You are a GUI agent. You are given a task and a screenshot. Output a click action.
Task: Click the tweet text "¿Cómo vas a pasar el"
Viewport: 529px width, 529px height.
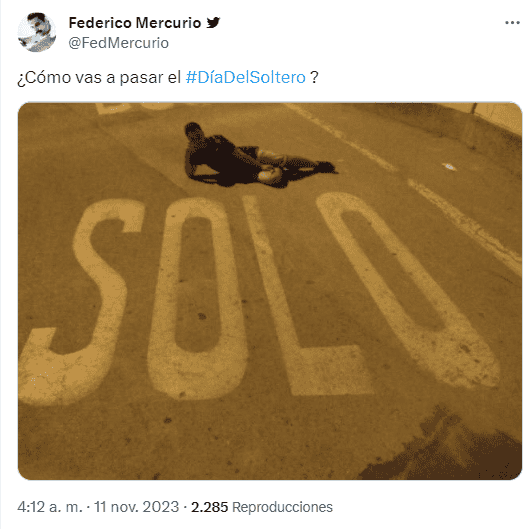pos(99,77)
